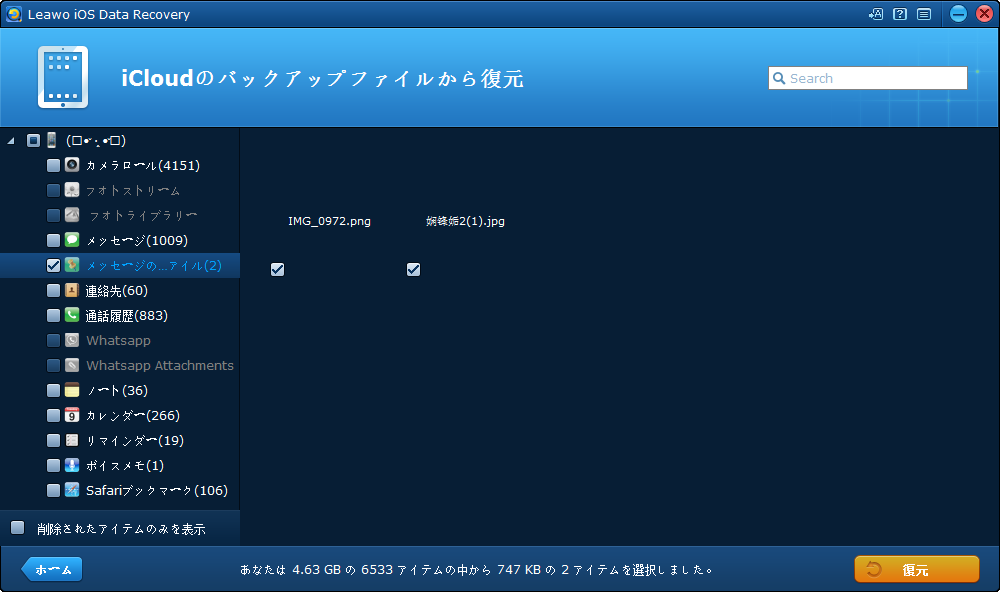The image size is (1000, 592).
Task: Click the magnifier icon in Search box
Action: [779, 78]
